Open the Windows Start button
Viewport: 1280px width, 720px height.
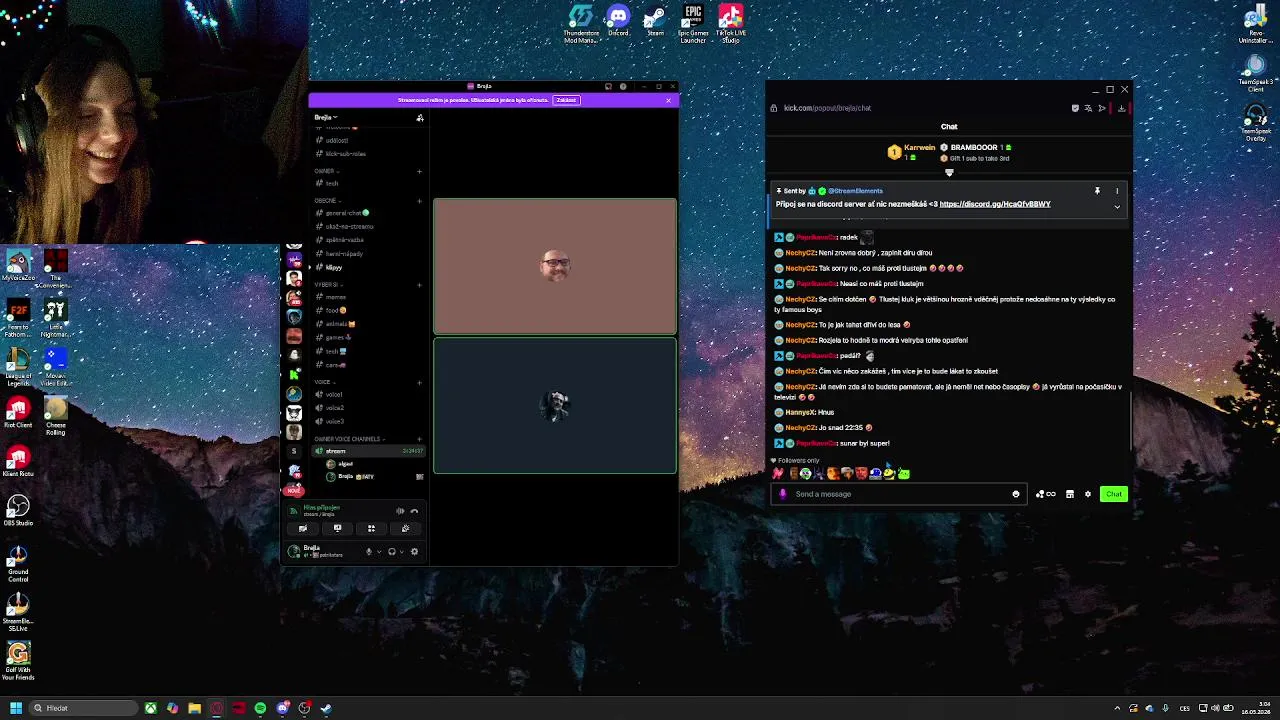tap(15, 708)
